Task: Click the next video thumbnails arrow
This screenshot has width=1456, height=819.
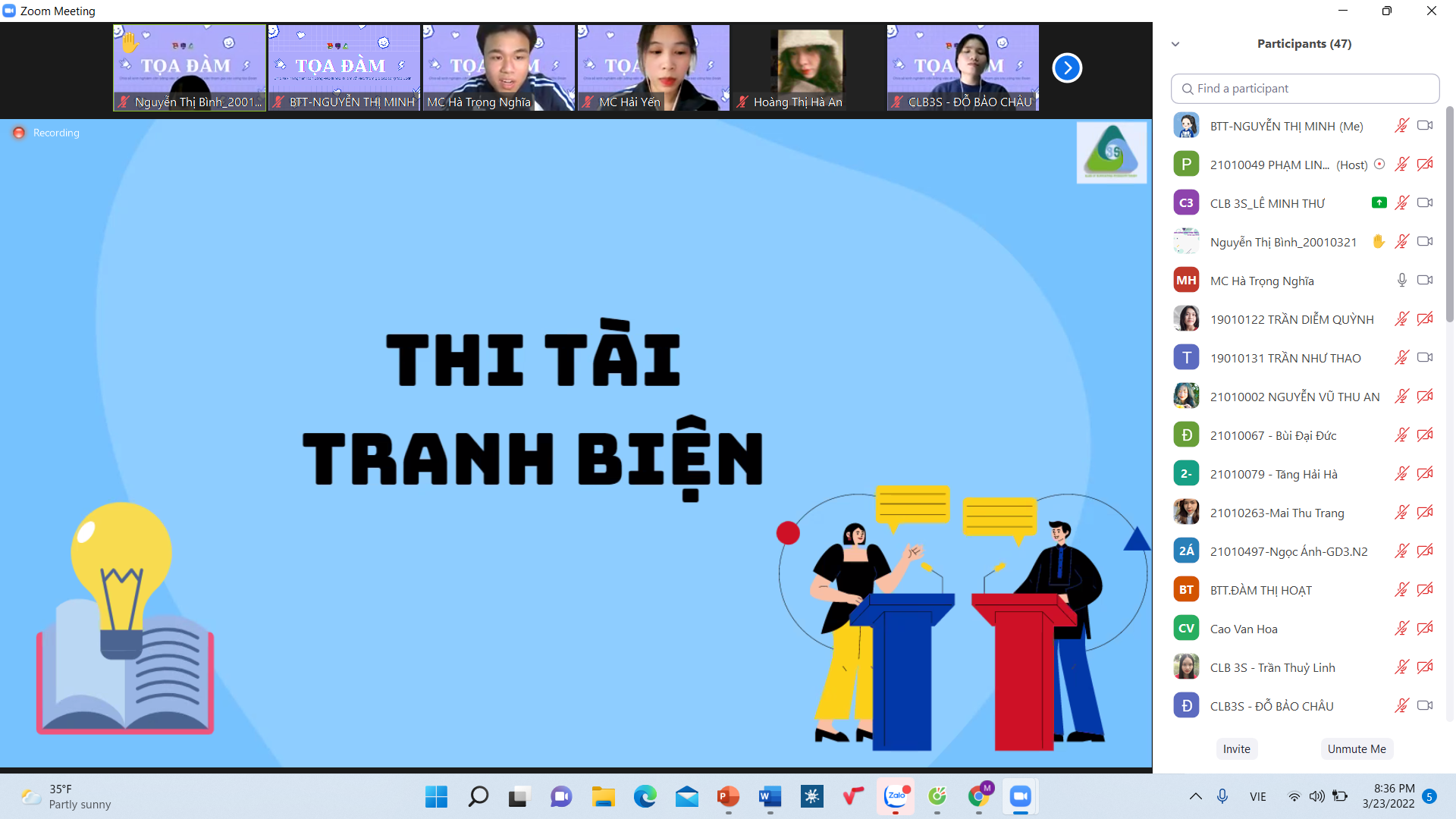Action: point(1067,68)
